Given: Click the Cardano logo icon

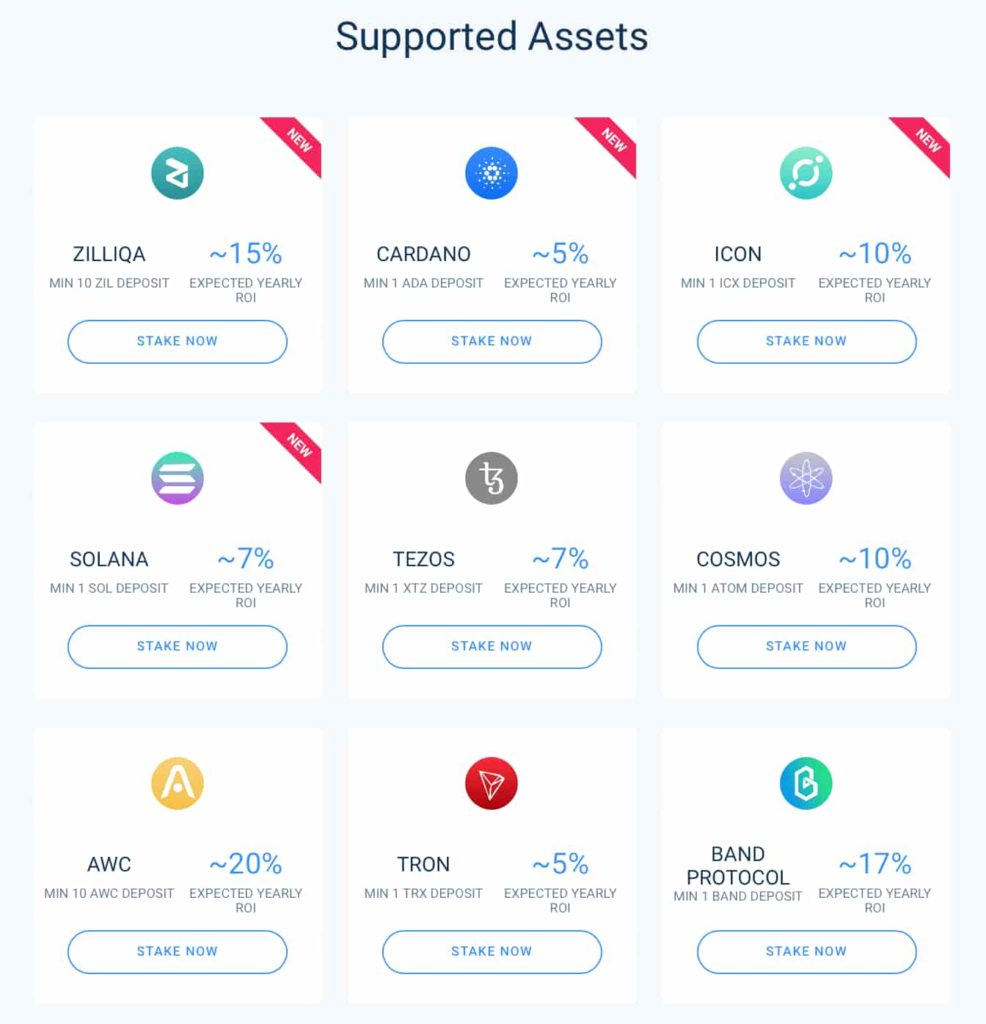Looking at the screenshot, I should click(x=491, y=172).
